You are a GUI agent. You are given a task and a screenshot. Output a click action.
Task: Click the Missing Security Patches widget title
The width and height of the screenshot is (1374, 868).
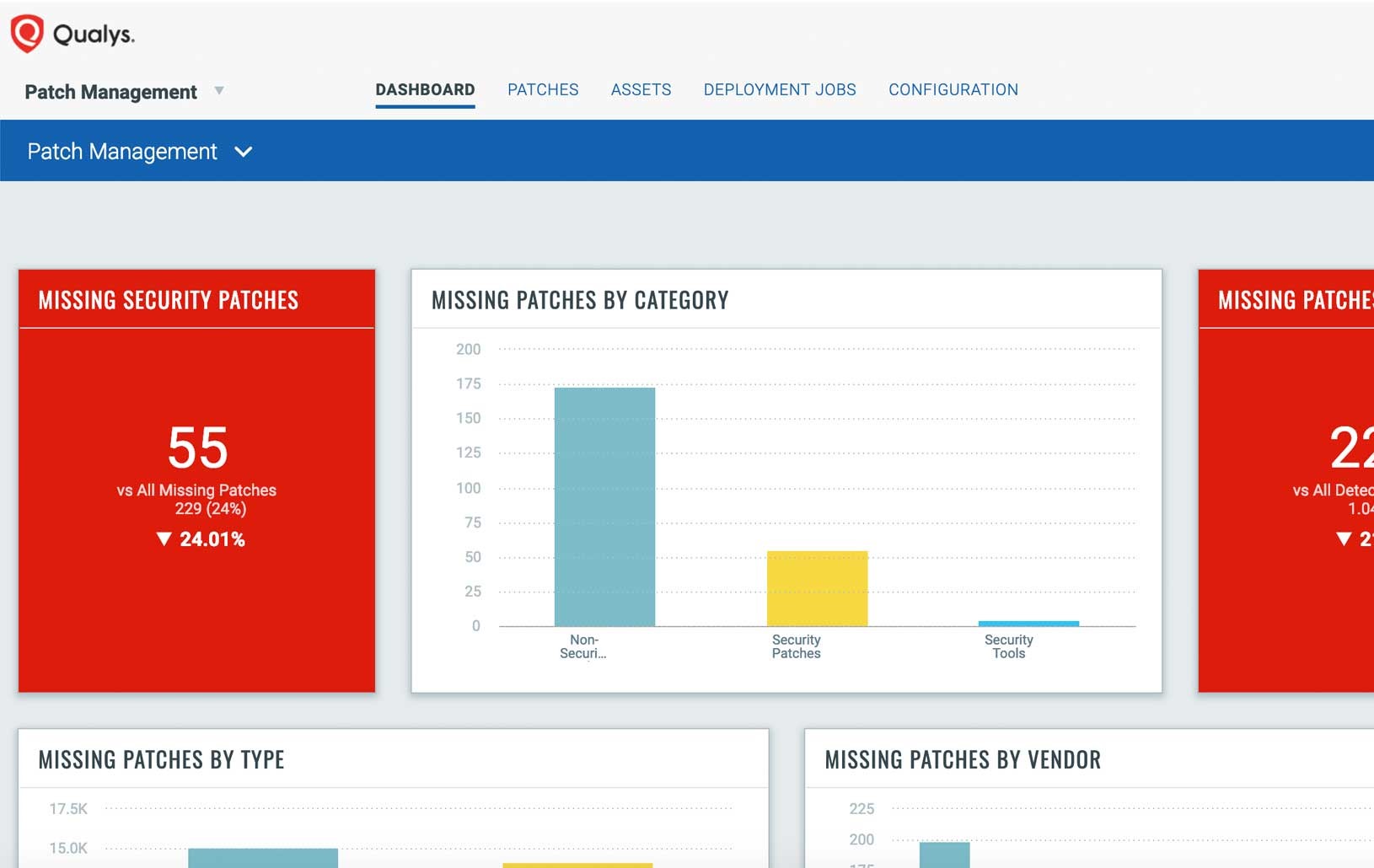click(x=169, y=300)
